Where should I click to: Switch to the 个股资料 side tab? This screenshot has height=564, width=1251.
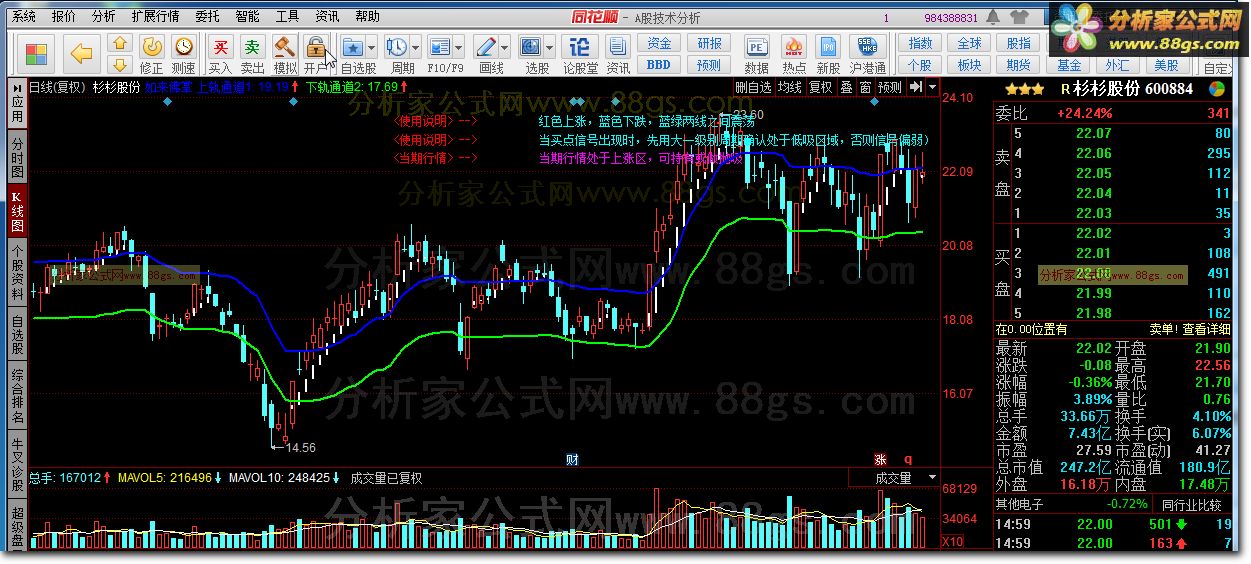(17, 273)
